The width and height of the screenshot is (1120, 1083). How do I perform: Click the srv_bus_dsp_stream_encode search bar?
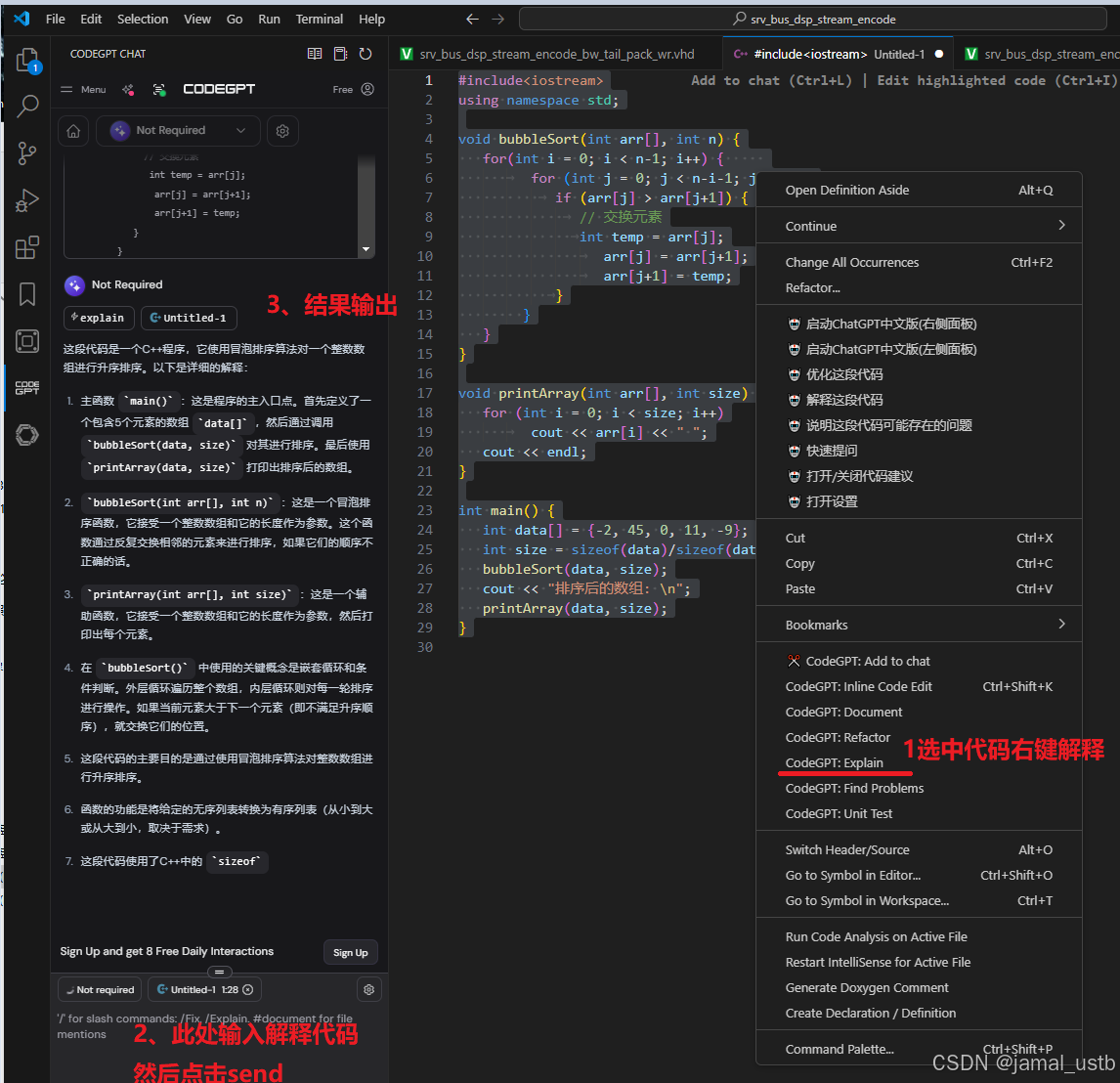pyautogui.click(x=813, y=20)
